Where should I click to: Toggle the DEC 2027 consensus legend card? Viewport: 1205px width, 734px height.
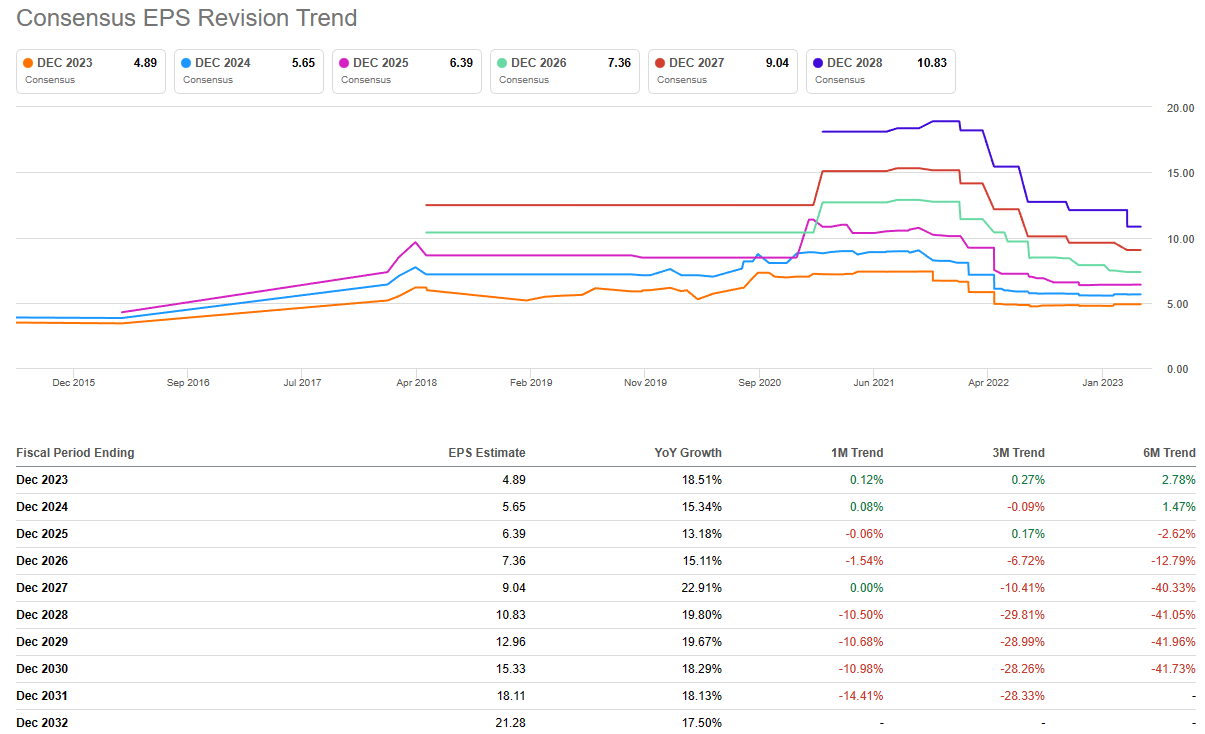(x=723, y=71)
